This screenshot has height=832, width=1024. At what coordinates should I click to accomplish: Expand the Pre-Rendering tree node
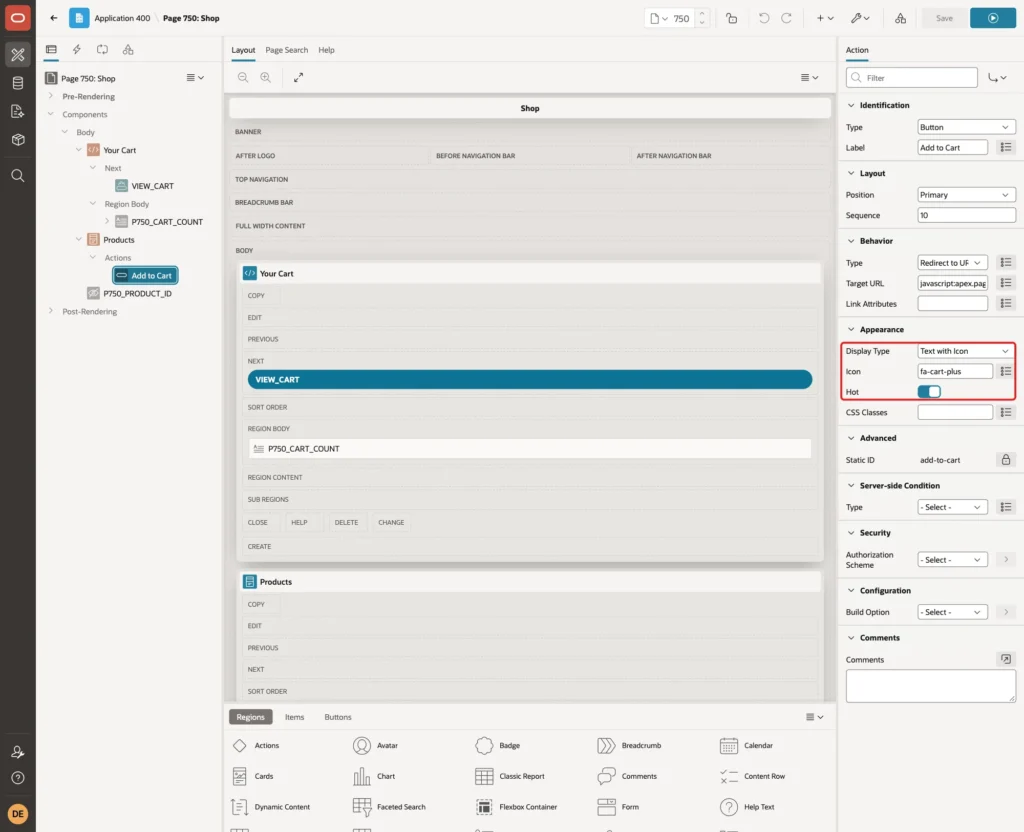pyautogui.click(x=51, y=96)
